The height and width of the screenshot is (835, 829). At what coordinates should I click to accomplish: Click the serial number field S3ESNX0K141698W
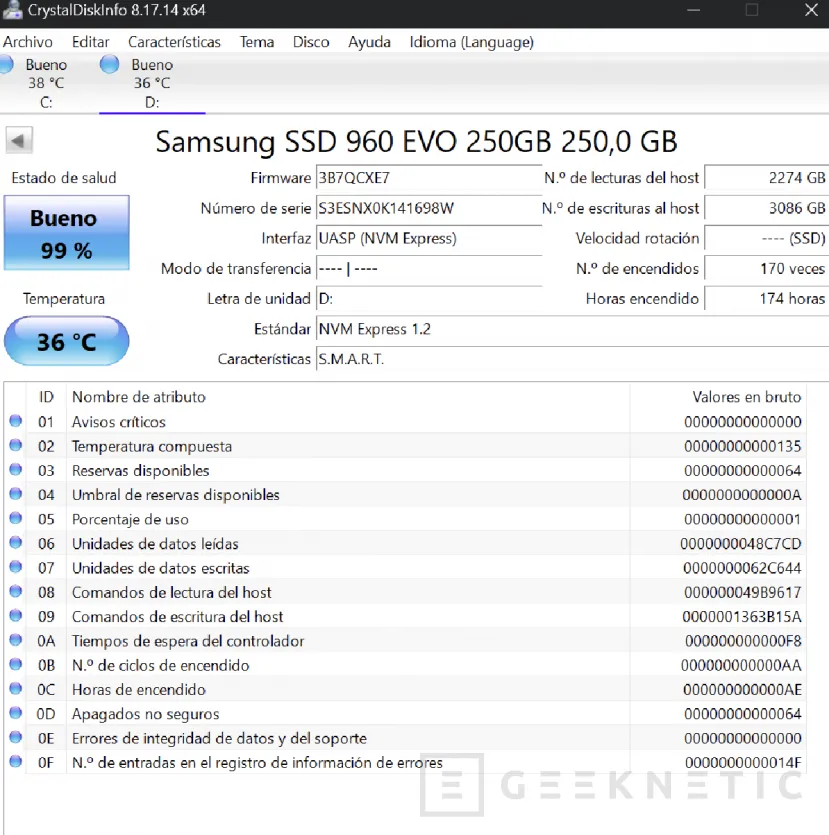429,208
